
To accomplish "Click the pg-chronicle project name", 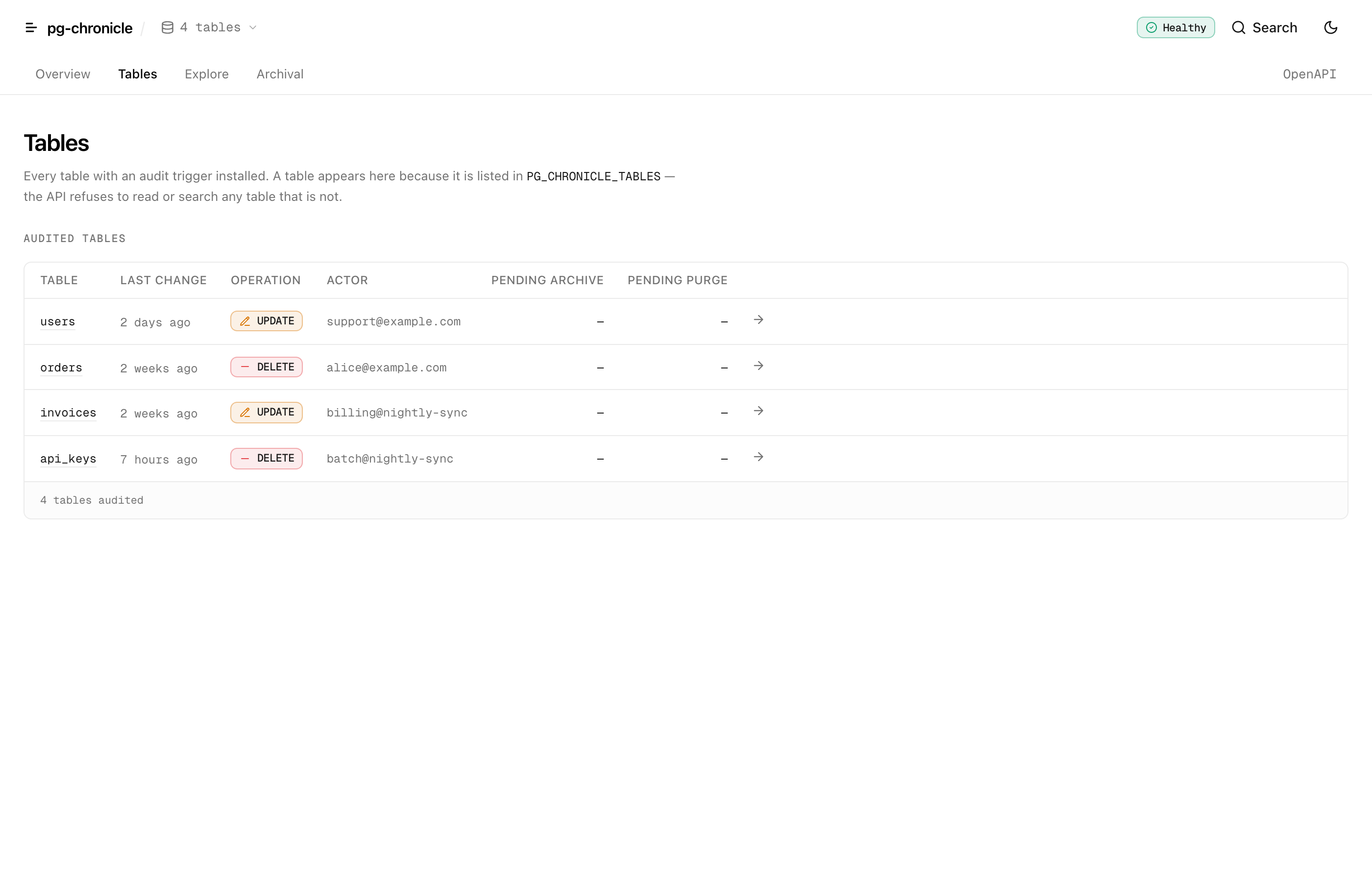I will (90, 27).
